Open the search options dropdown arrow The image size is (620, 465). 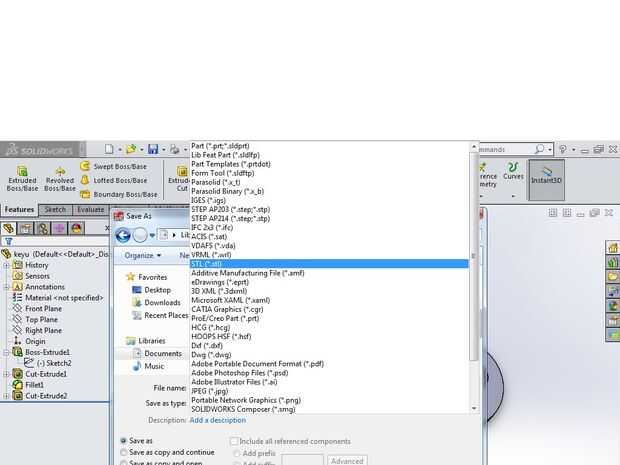click(550, 149)
